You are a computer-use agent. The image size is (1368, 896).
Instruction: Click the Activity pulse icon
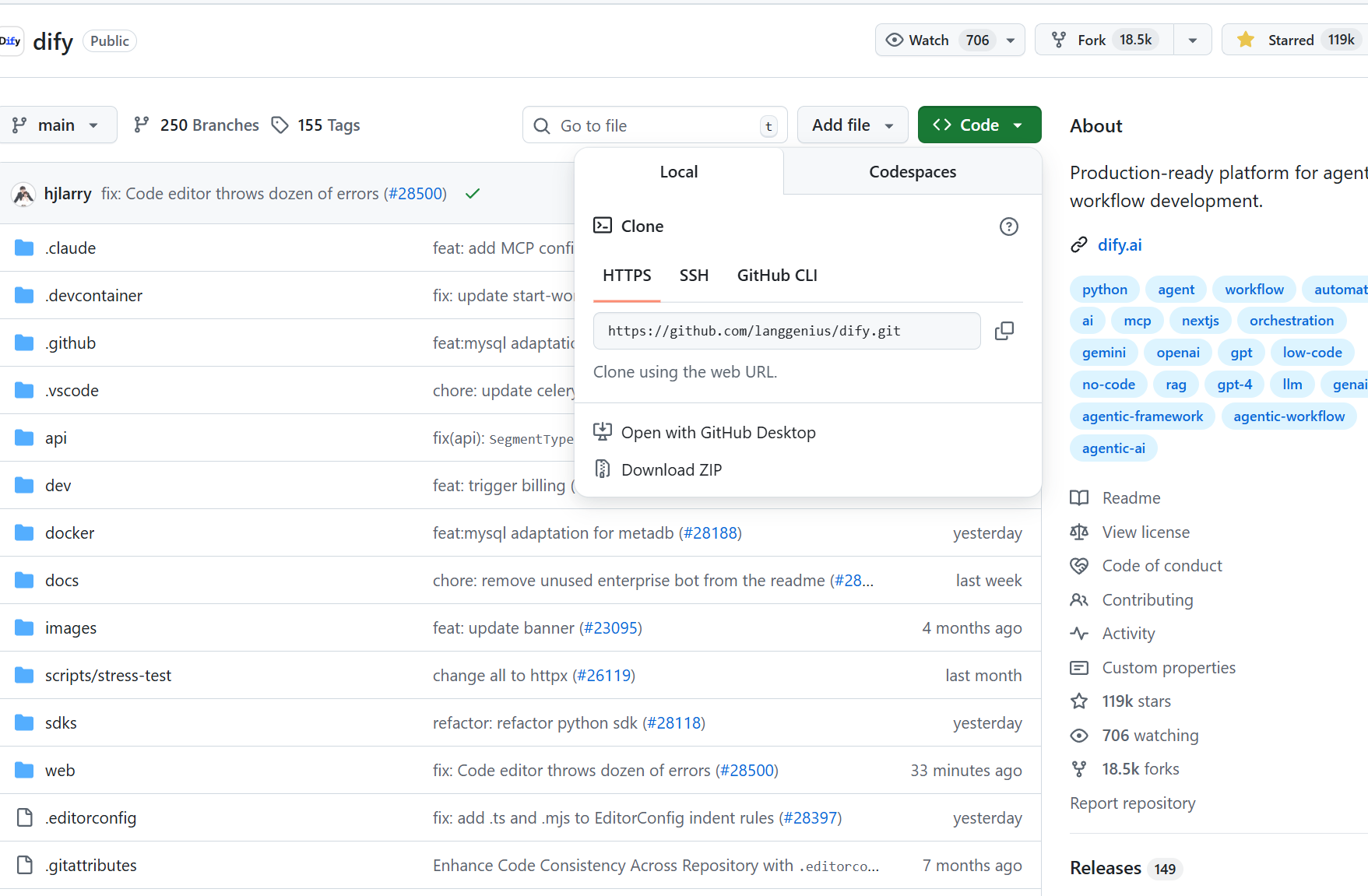coord(1079,633)
